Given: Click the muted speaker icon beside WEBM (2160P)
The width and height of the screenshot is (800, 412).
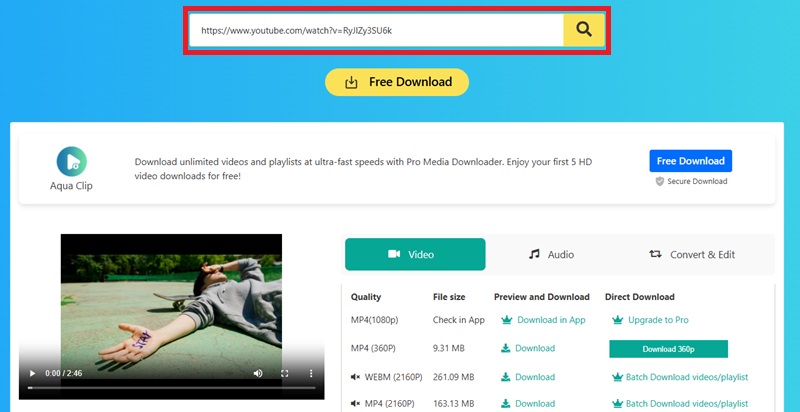Looking at the screenshot, I should [356, 377].
